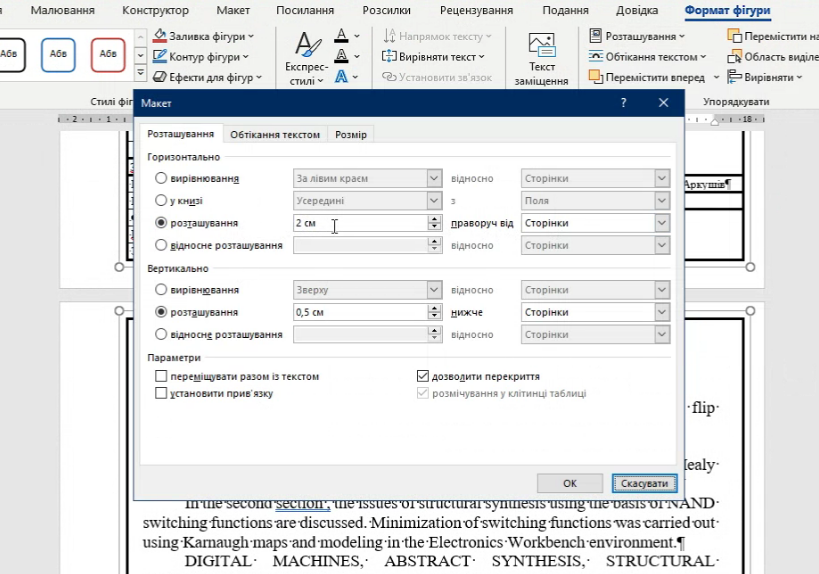Open the нижче Сторінки dropdown
Screen dimensions: 819x574
coord(595,312)
